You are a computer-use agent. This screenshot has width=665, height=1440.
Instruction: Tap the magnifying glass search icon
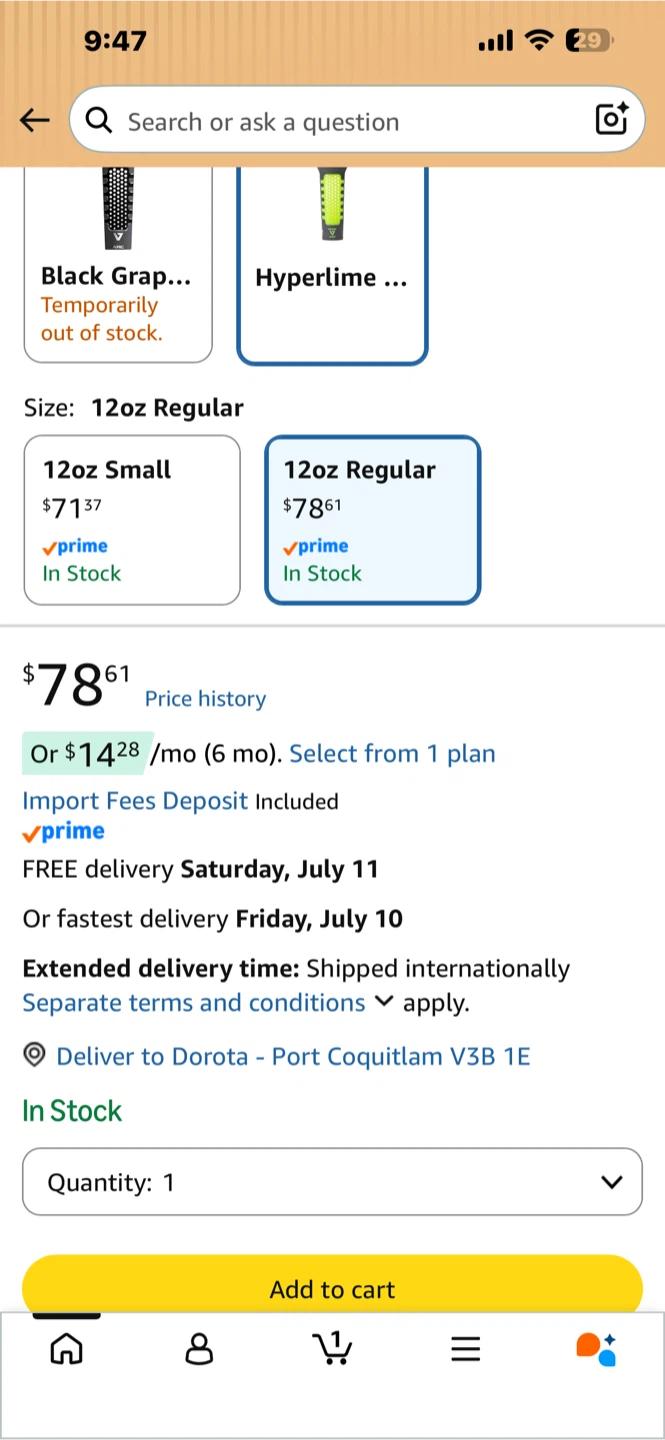98,121
